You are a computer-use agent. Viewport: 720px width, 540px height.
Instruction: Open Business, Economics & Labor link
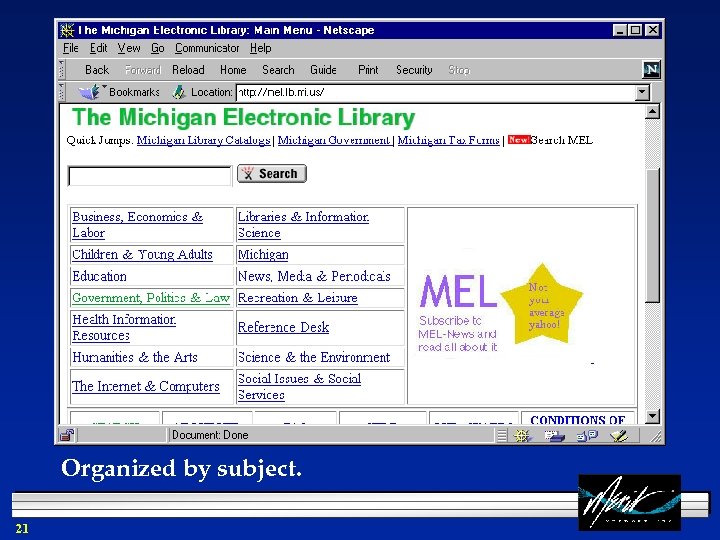[137, 225]
